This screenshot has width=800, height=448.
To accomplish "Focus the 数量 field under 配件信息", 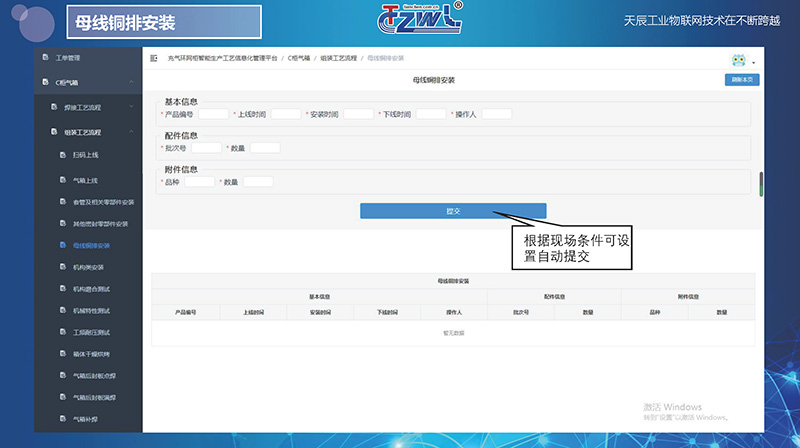I will point(265,148).
